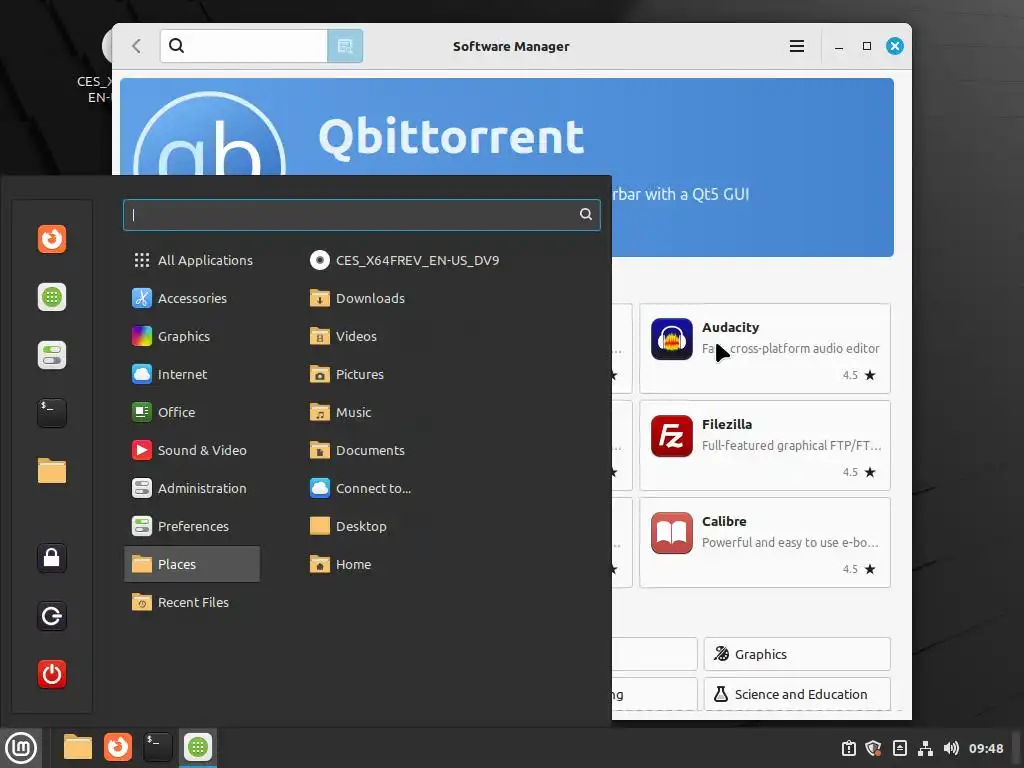Open Files folder icon in menu sidebar
The width and height of the screenshot is (1024, 768).
coord(52,471)
